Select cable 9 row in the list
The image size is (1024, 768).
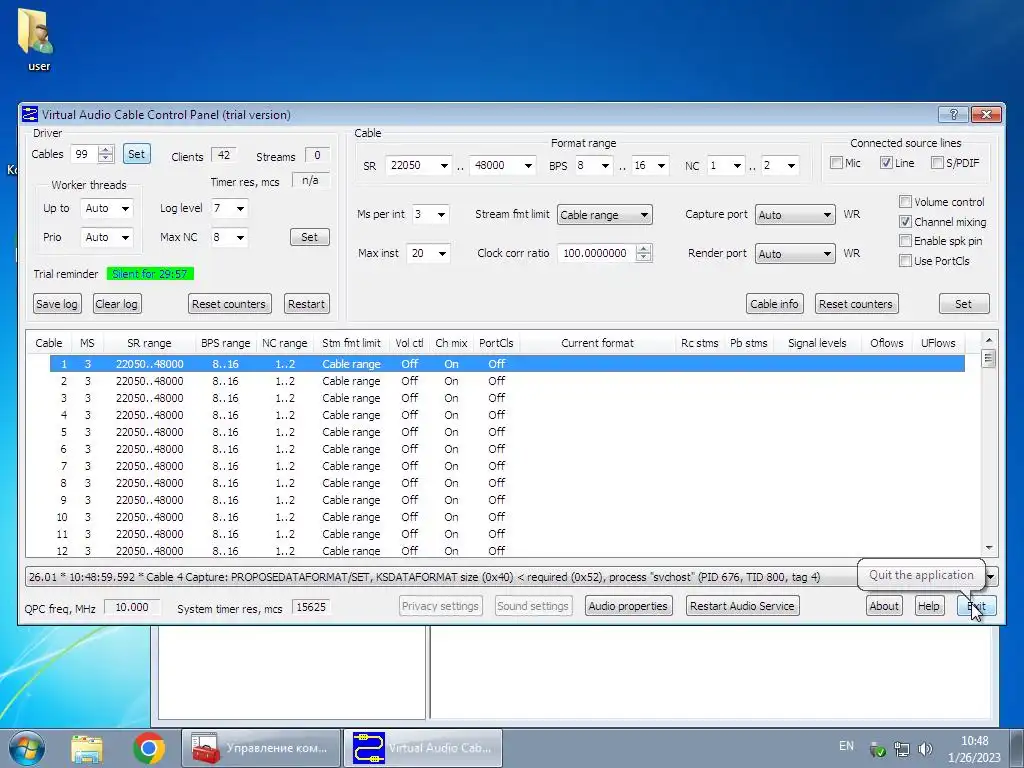[507, 500]
